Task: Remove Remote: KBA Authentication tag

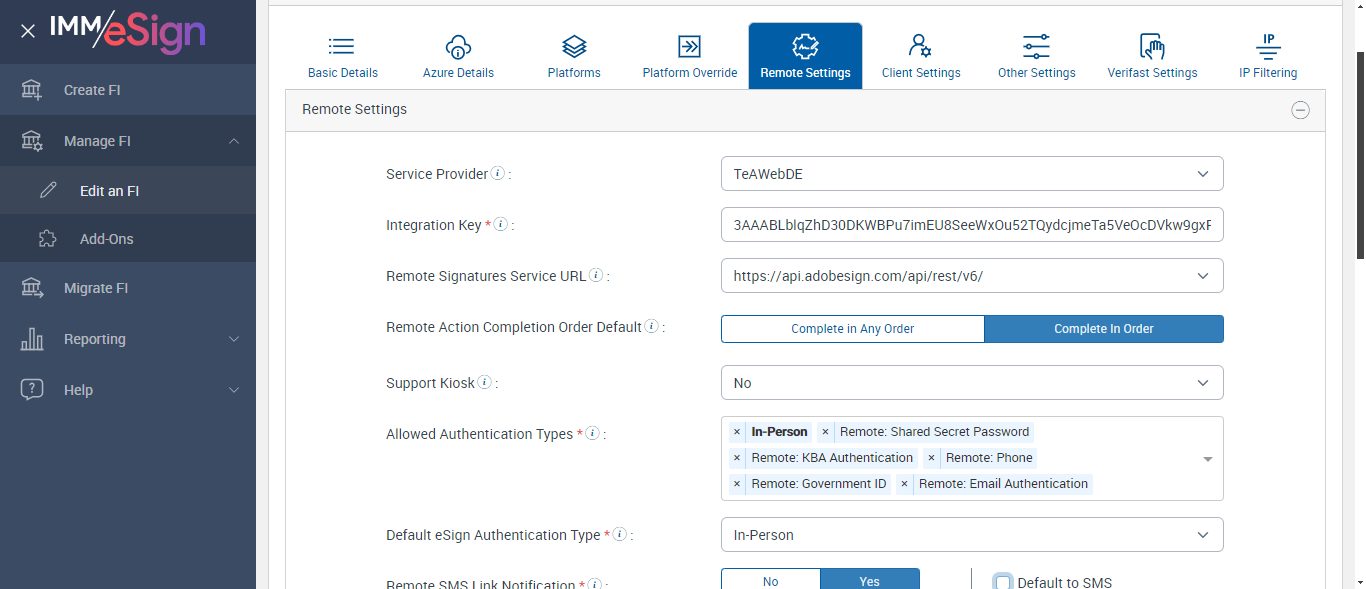Action: (x=737, y=458)
